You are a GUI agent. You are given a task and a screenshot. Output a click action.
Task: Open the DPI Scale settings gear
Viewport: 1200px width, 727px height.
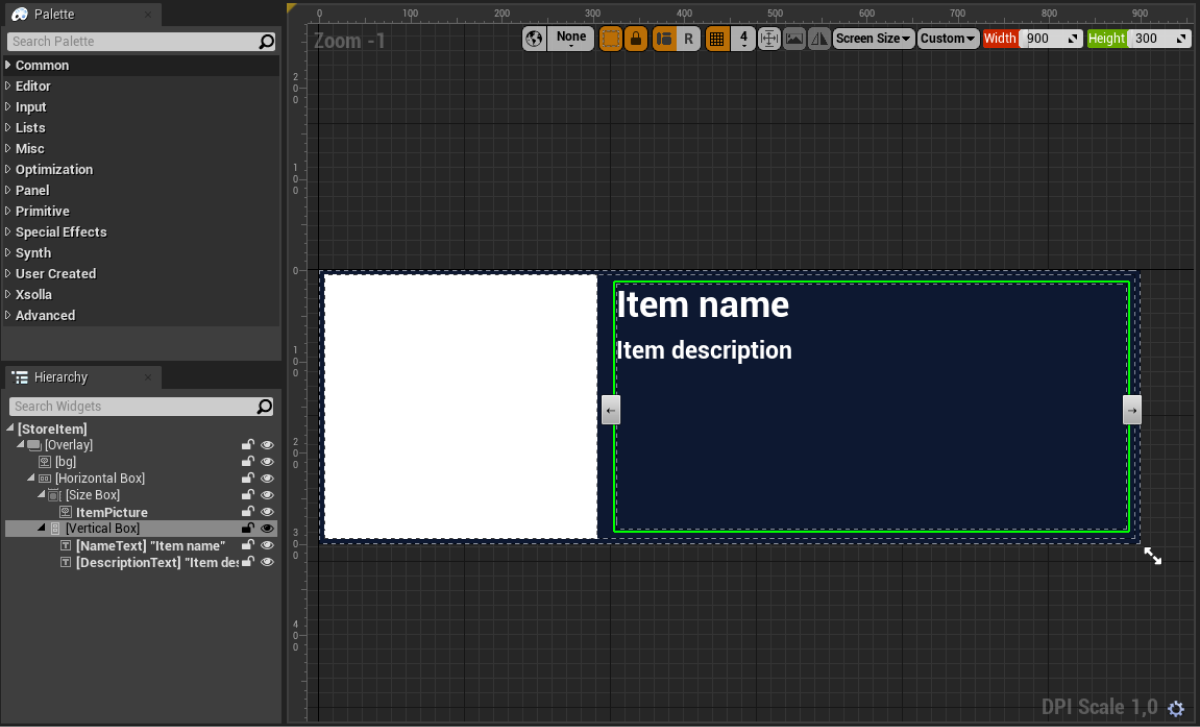1176,708
